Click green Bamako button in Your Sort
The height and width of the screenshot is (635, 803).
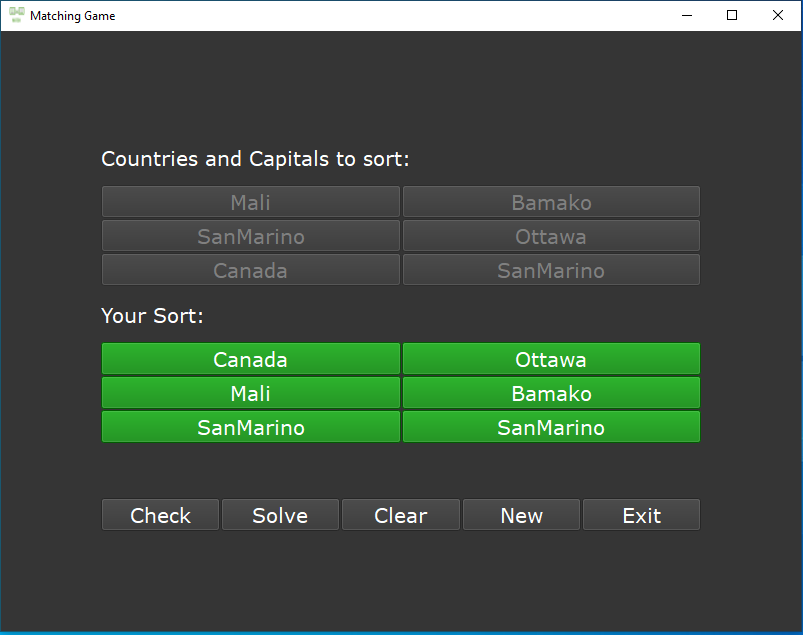click(551, 393)
